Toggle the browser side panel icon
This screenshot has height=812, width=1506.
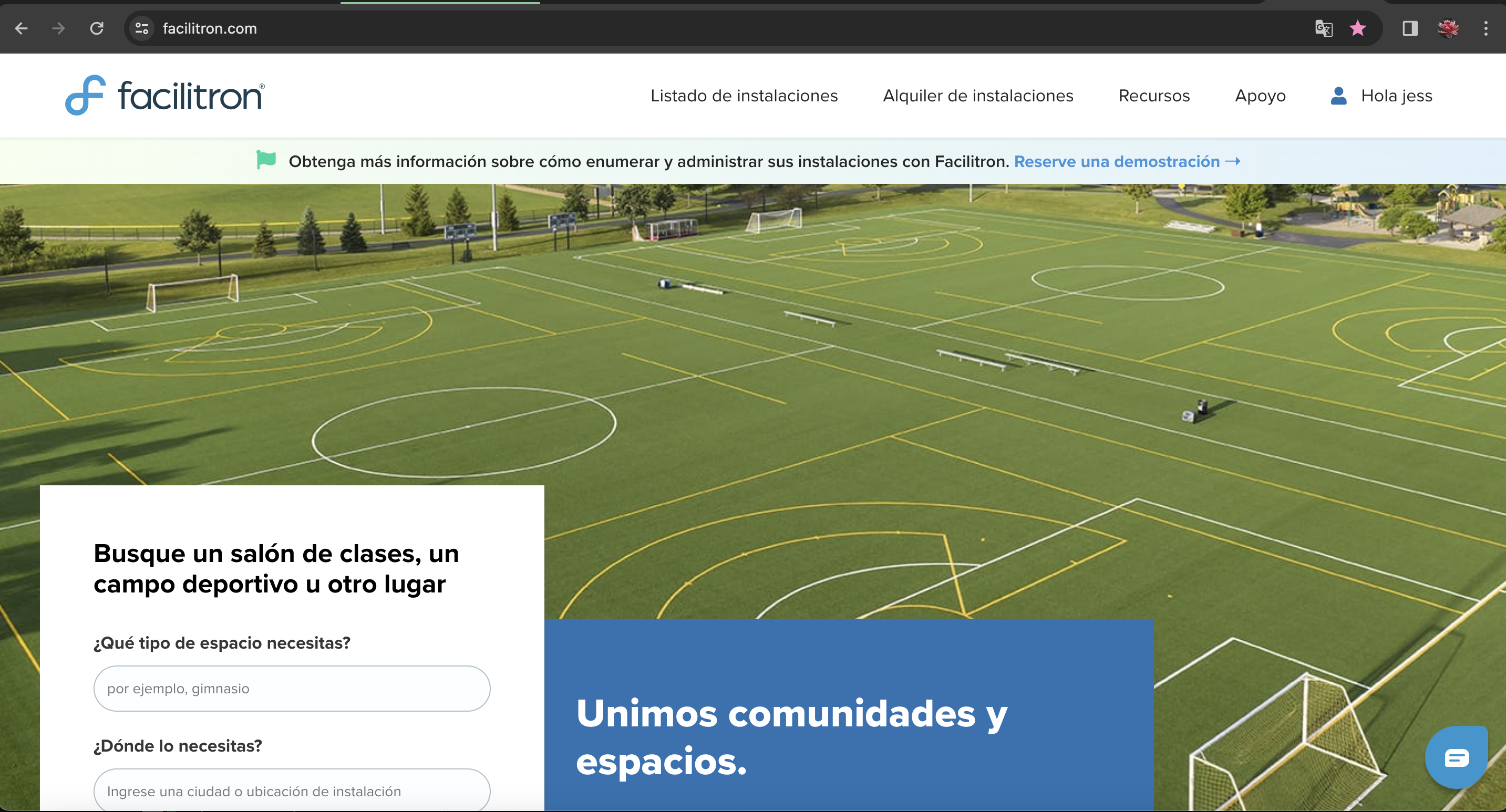pos(1409,28)
